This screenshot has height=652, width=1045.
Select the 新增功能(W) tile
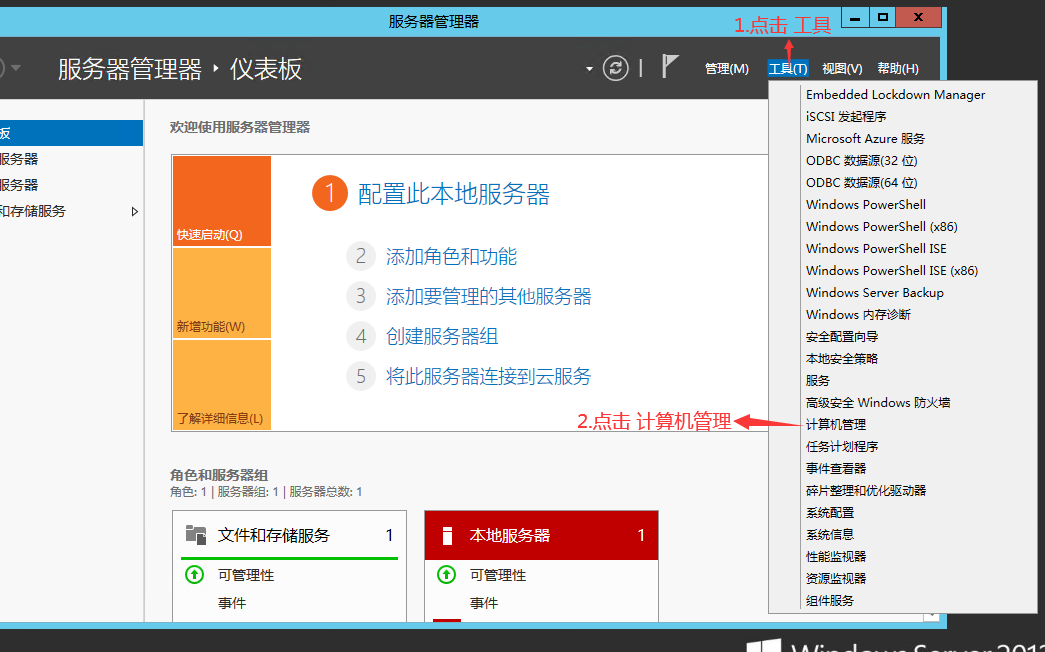click(x=221, y=293)
